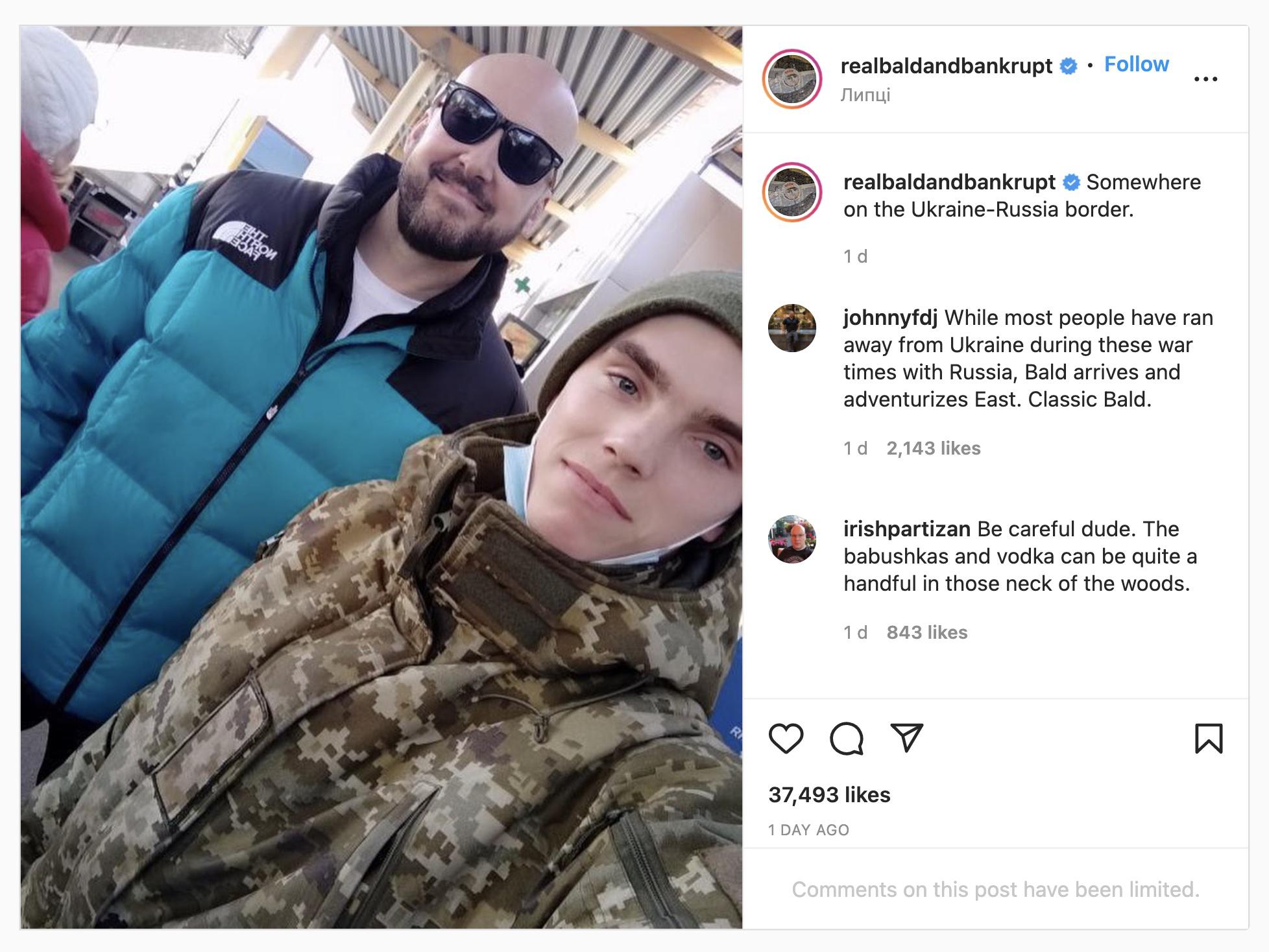Image resolution: width=1269 pixels, height=952 pixels.
Task: View 2,143 likes on johnnyfdj comment
Action: (x=934, y=448)
